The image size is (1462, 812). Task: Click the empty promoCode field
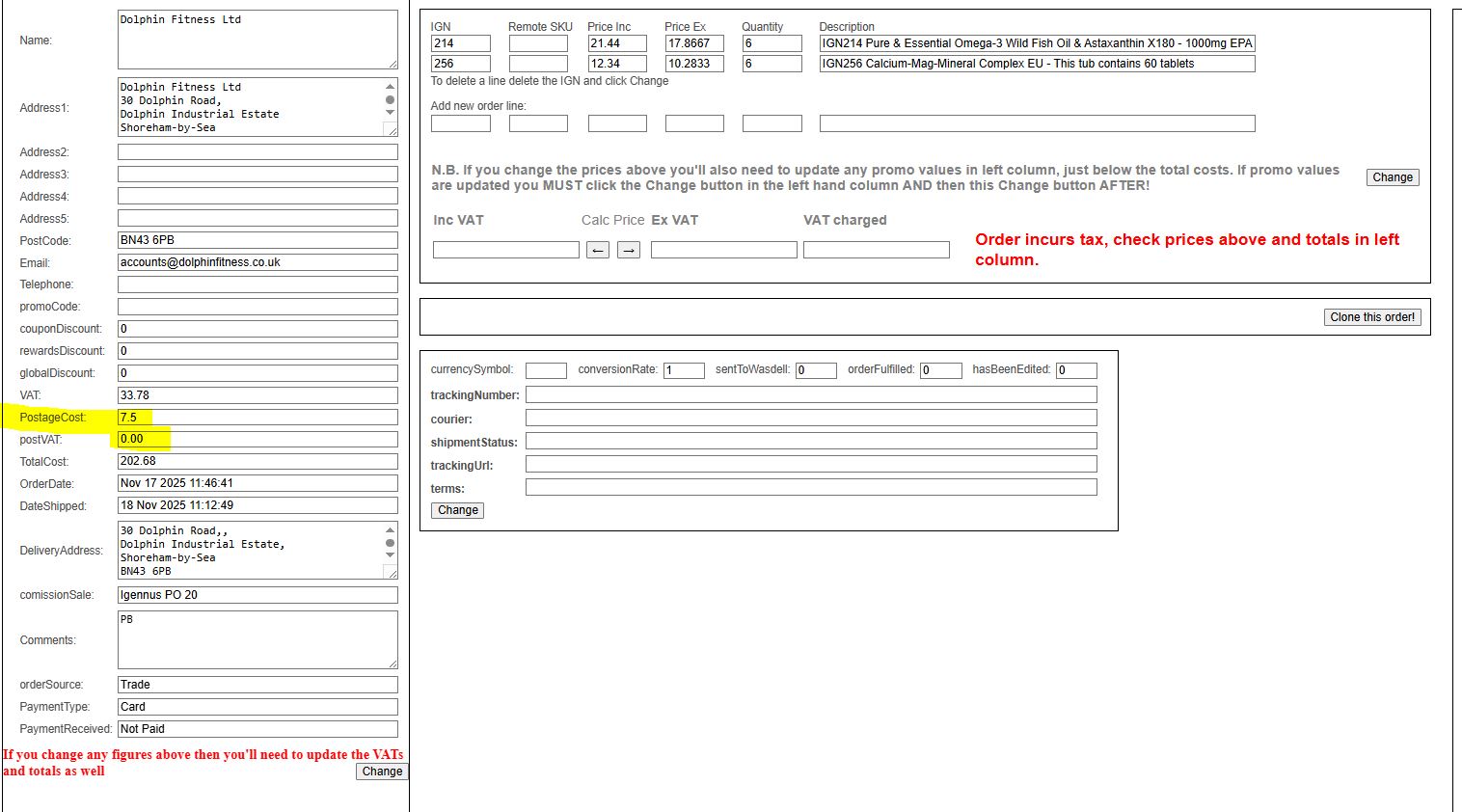tap(257, 307)
